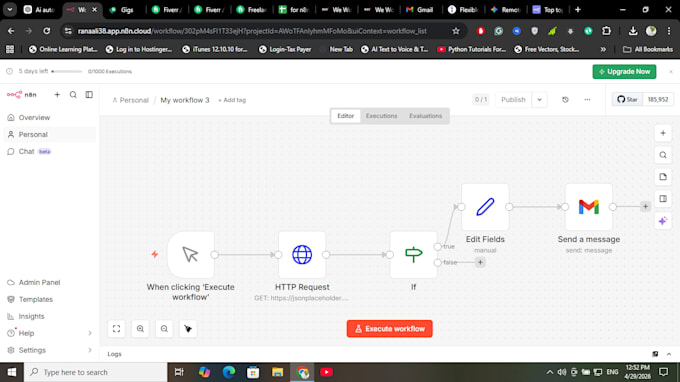Click the If node true output connector
This screenshot has height=382, width=680.
click(438, 246)
